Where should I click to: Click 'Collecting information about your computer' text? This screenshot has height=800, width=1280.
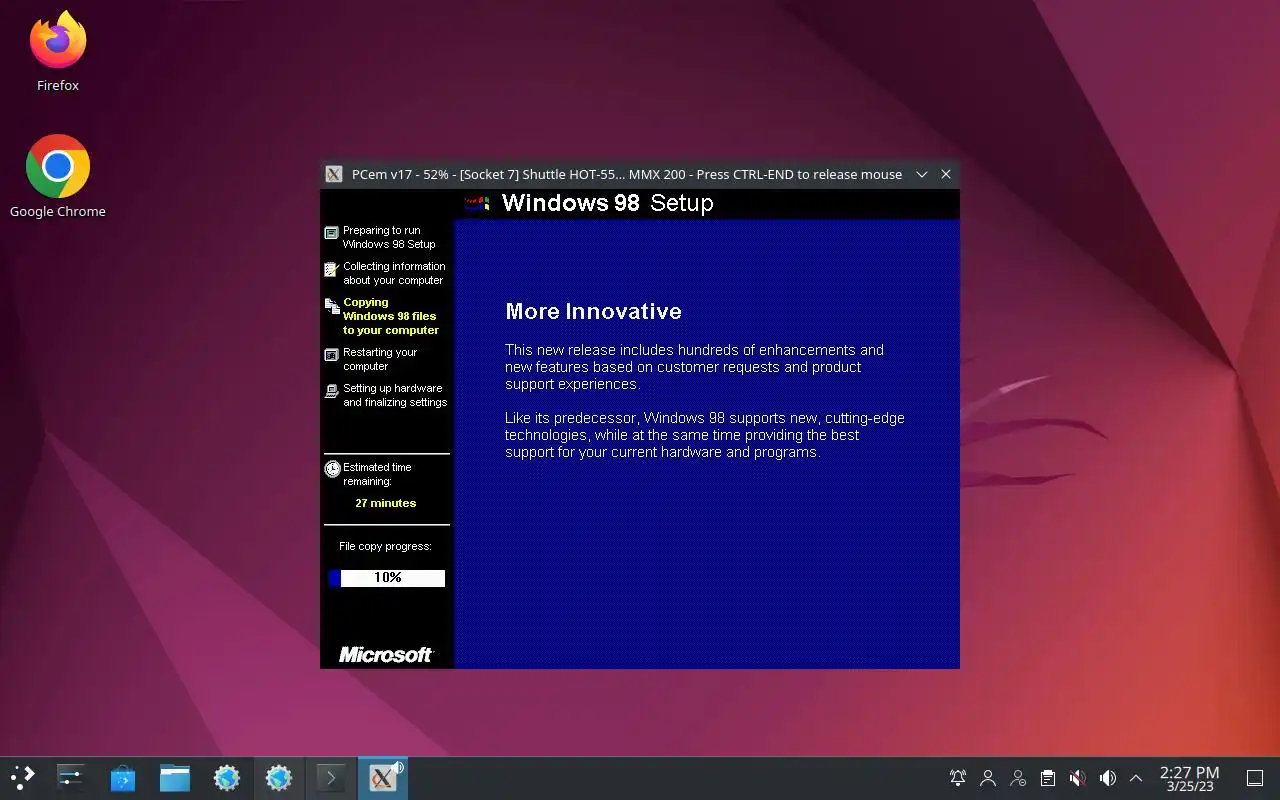394,273
